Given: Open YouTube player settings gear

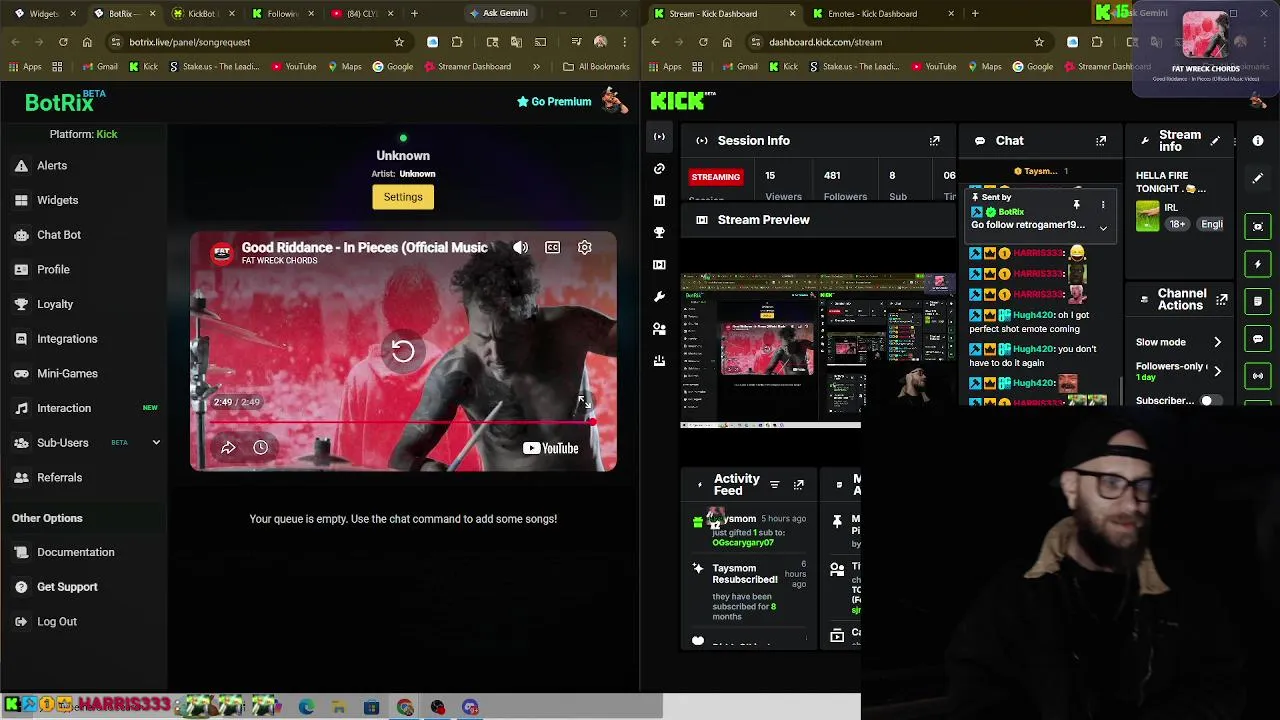Looking at the screenshot, I should pos(584,247).
